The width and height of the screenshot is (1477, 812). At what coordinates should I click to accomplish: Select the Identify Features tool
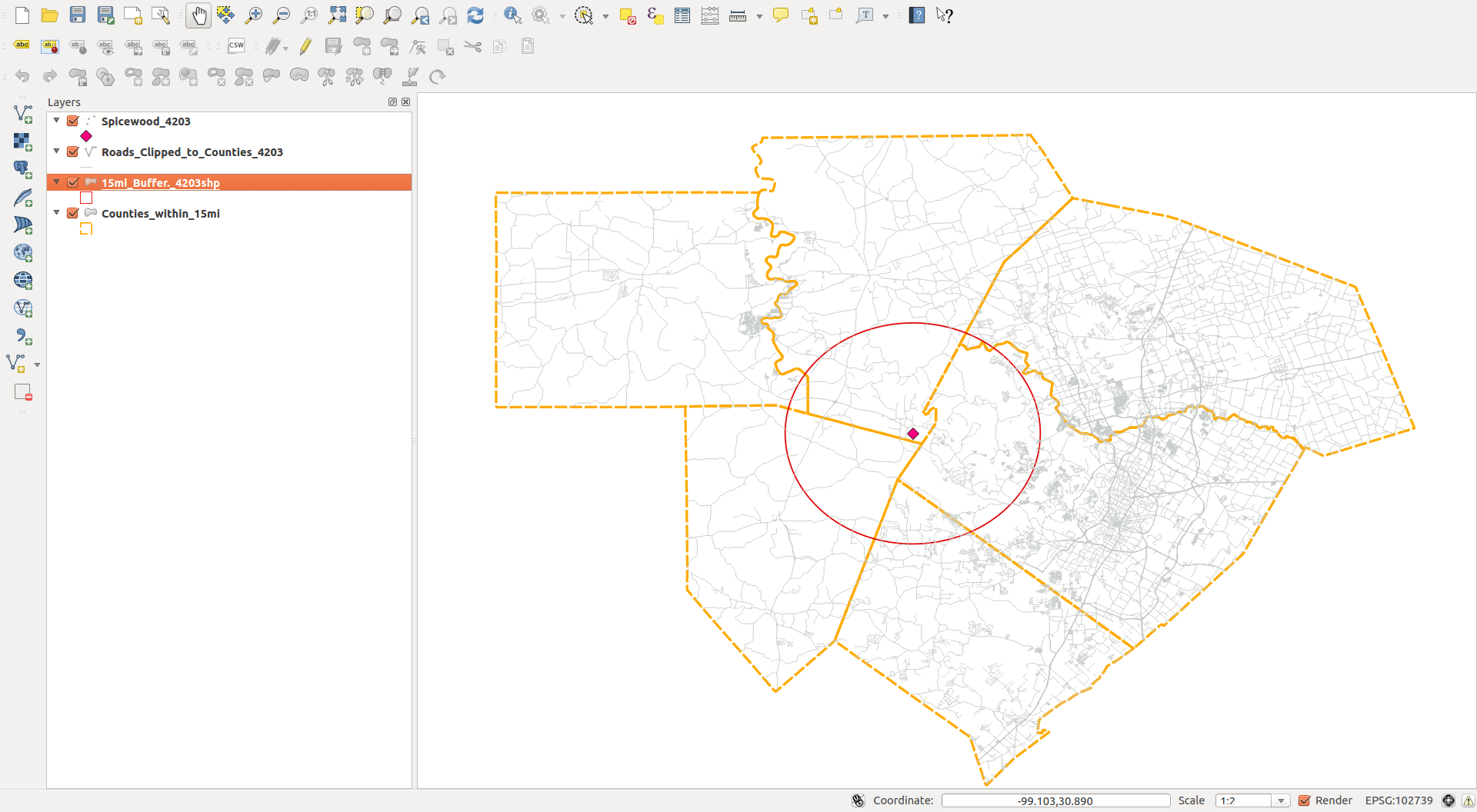point(512,15)
